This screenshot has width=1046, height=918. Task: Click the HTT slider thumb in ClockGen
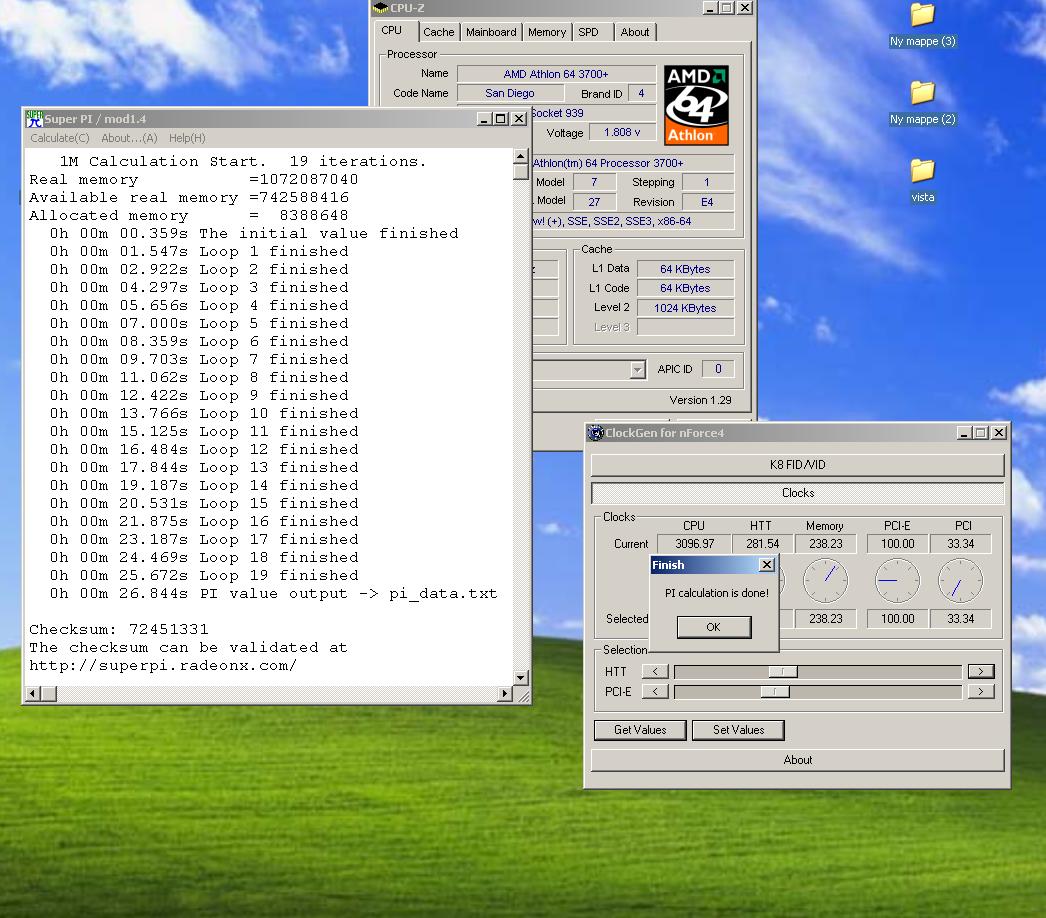coord(783,672)
